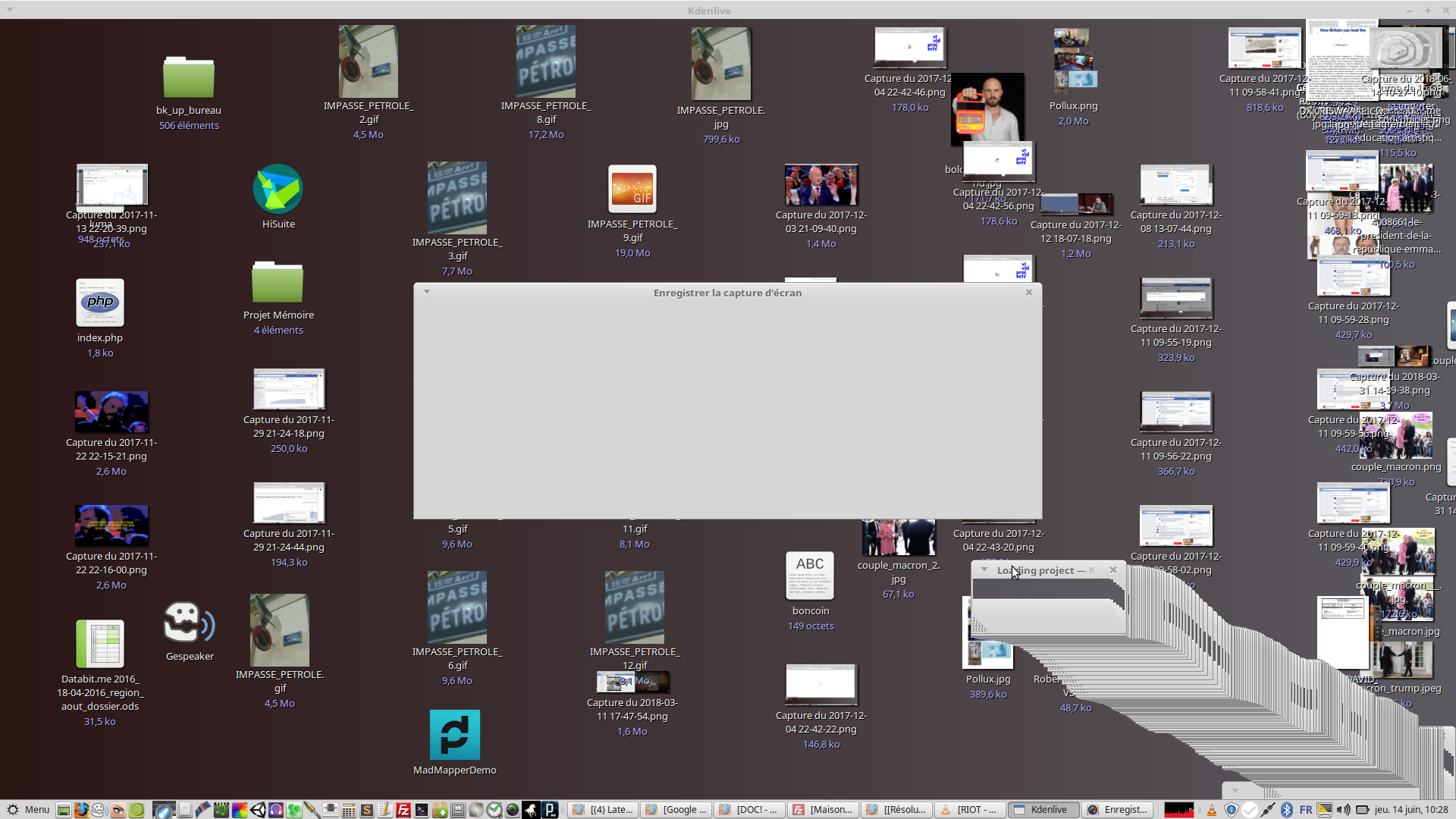The width and height of the screenshot is (1456, 819).
Task: Expand window menu of Enregistrer la capture dialog
Action: tap(427, 292)
